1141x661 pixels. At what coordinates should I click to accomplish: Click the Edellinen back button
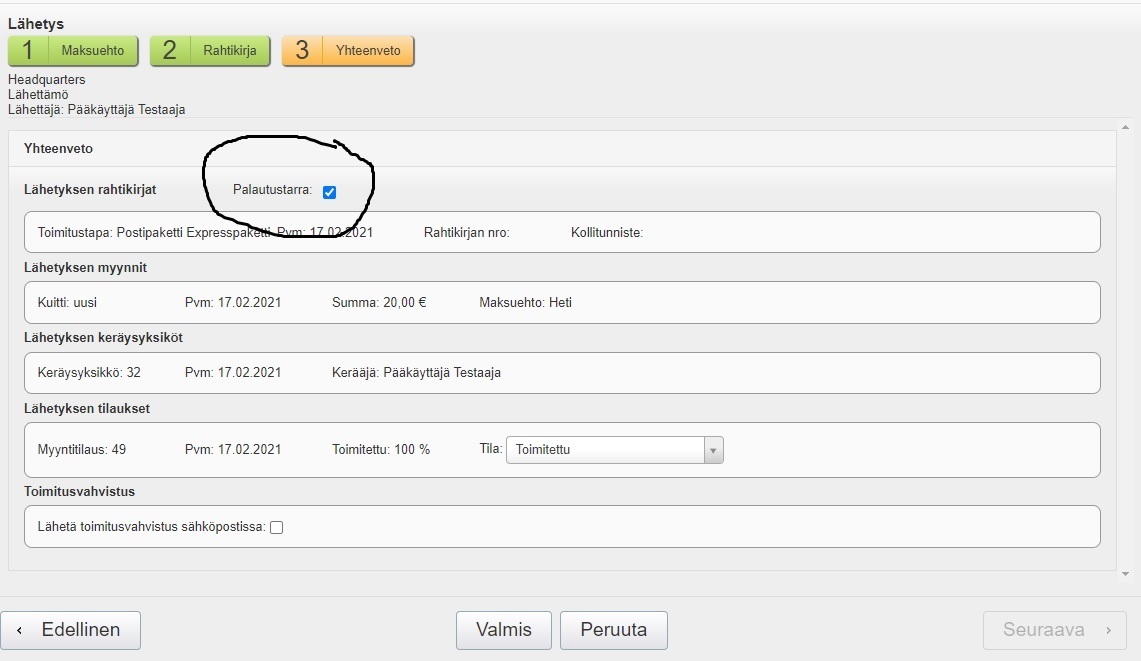click(x=71, y=630)
